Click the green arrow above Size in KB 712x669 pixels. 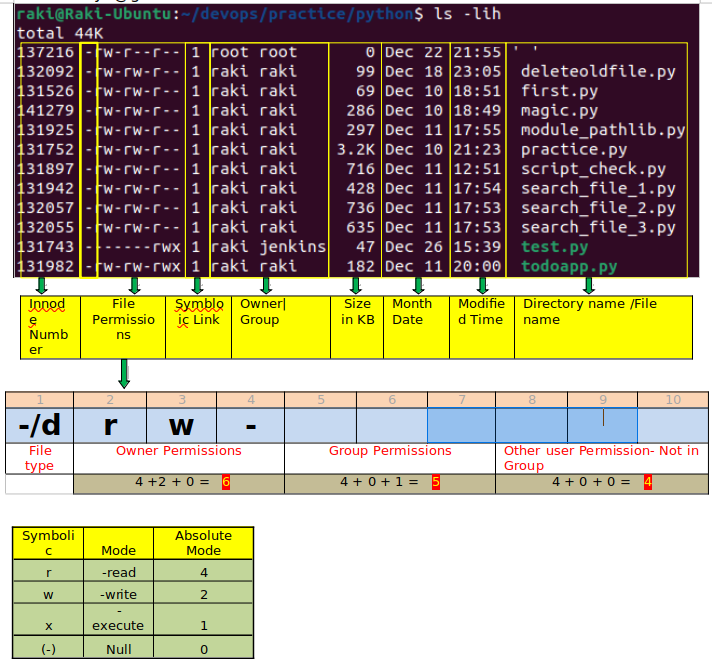pyautogui.click(x=356, y=286)
